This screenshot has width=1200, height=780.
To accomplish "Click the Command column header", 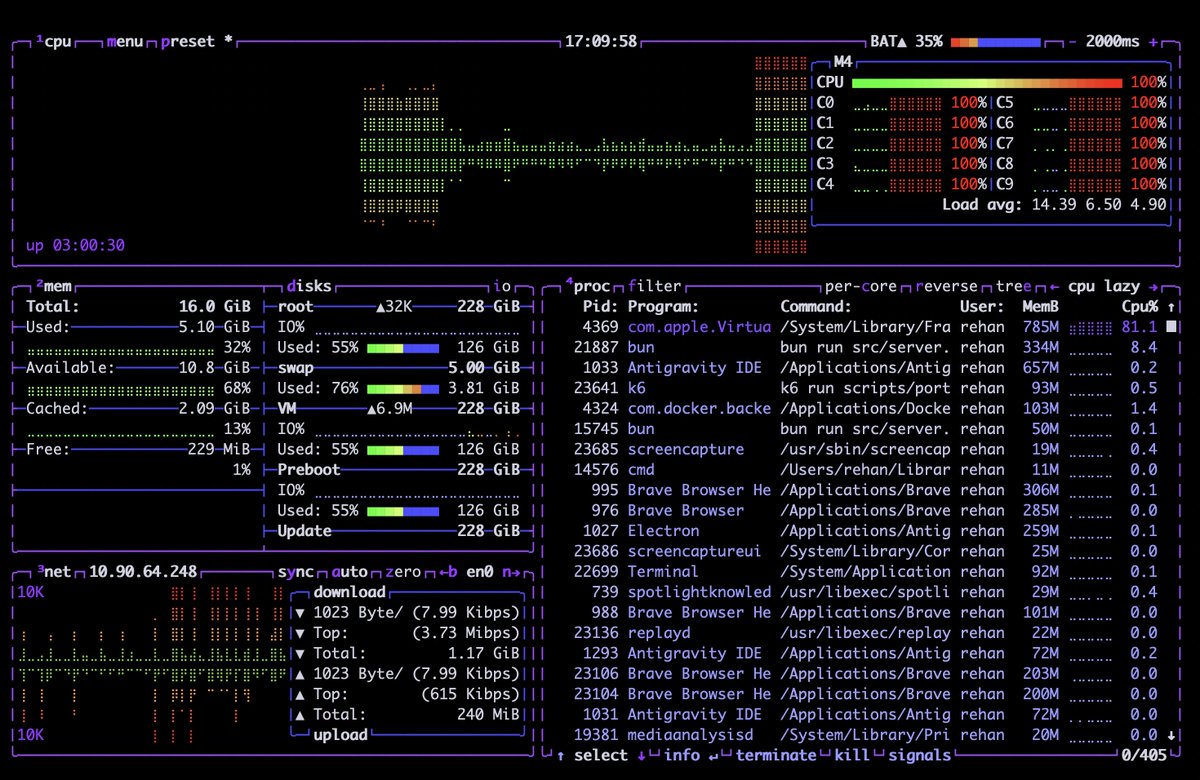I will click(x=816, y=306).
